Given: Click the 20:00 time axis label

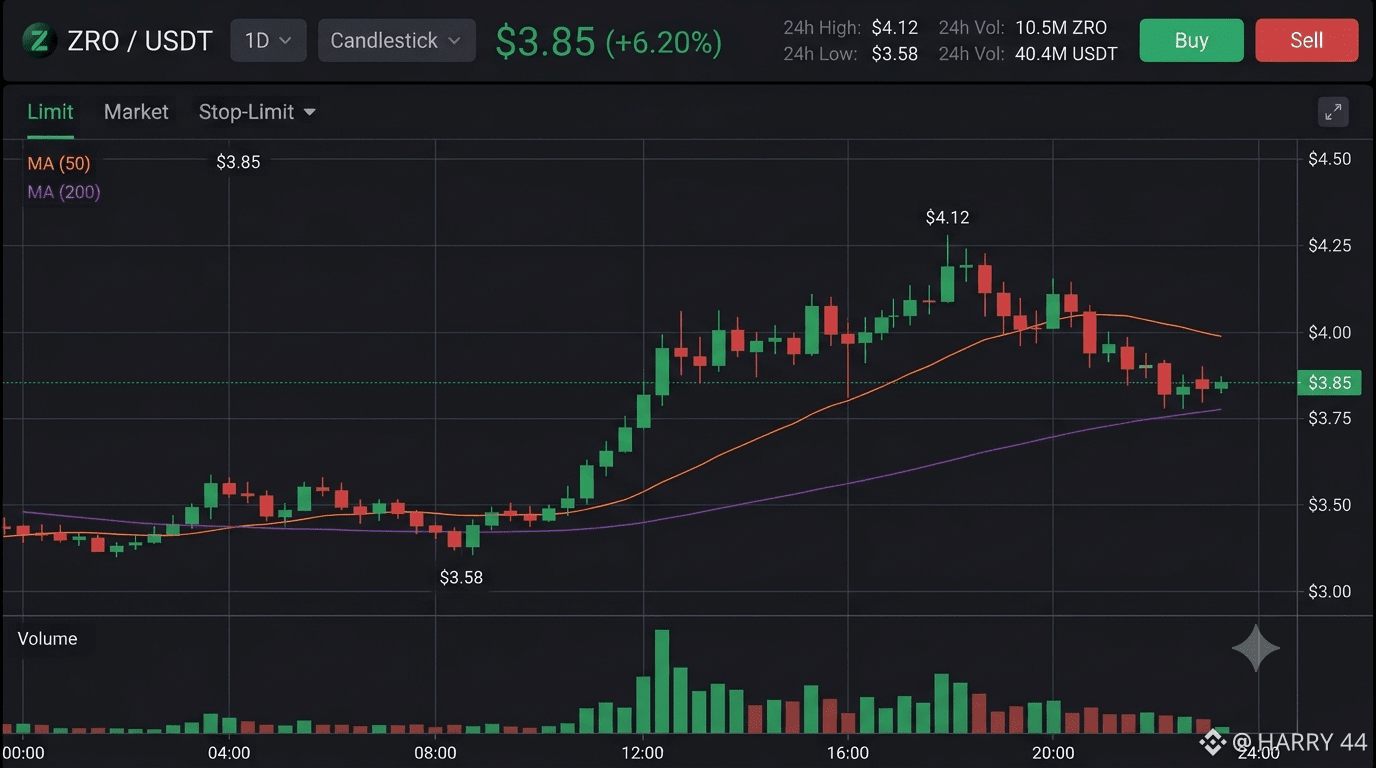Looking at the screenshot, I should [1053, 752].
